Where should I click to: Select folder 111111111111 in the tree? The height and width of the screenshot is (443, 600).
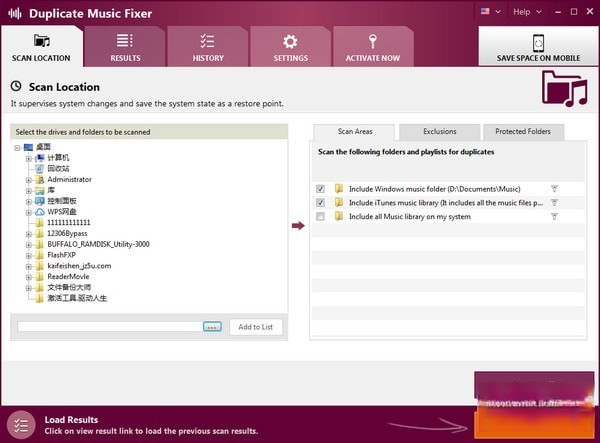coord(68,223)
